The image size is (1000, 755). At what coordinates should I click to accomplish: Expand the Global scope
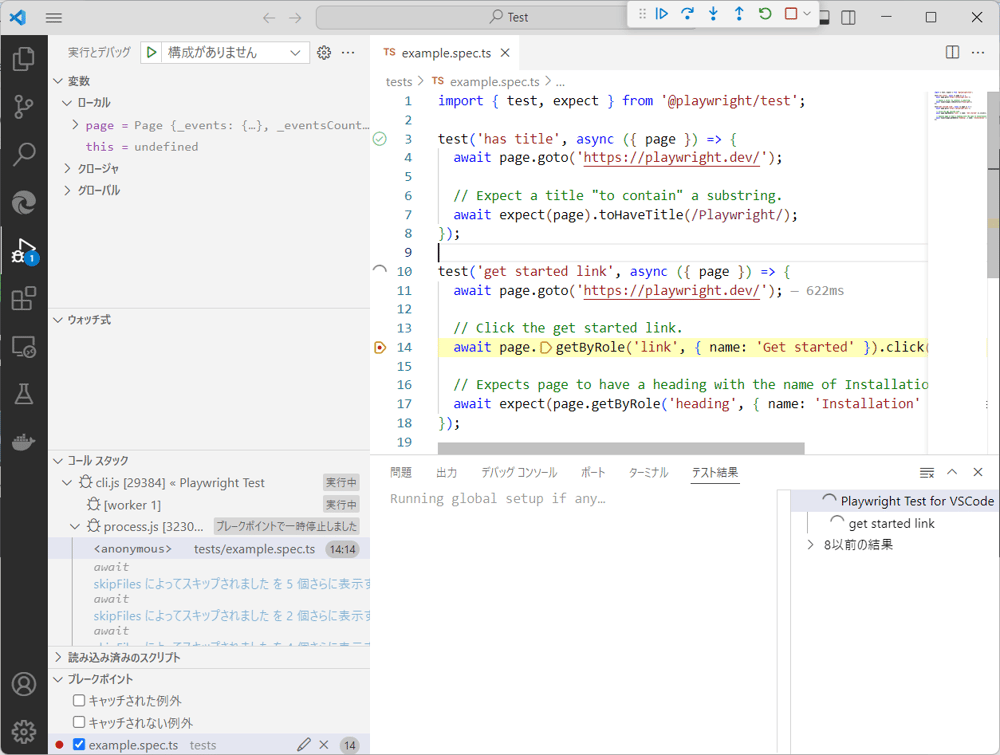click(x=67, y=190)
